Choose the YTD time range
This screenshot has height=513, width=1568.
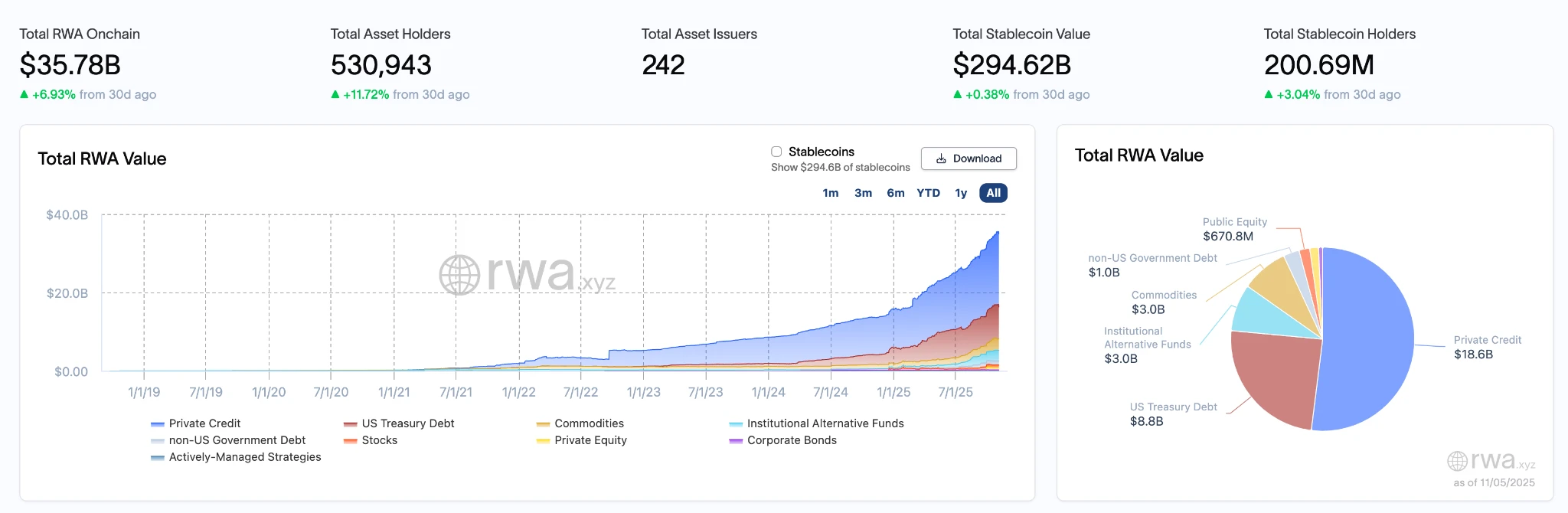pyautogui.click(x=928, y=193)
